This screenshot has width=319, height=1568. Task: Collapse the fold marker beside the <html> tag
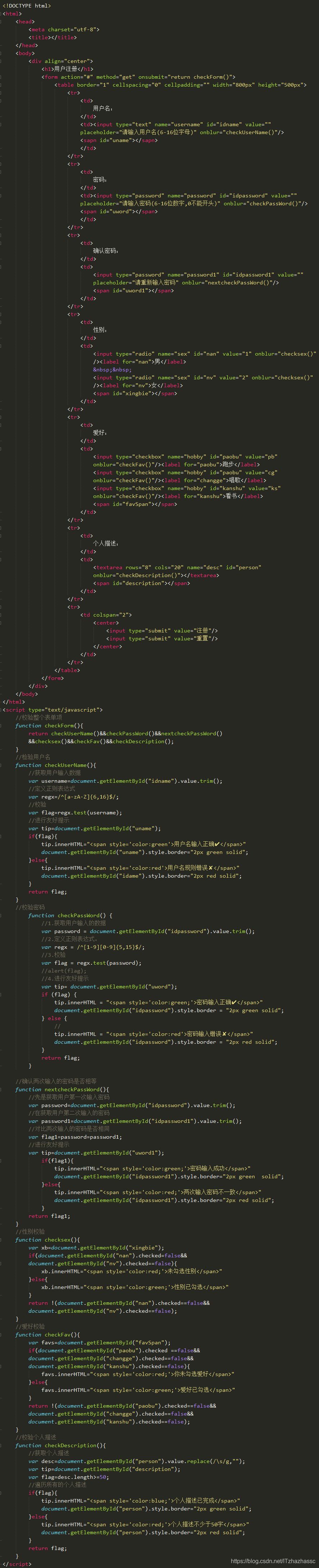(1, 14)
